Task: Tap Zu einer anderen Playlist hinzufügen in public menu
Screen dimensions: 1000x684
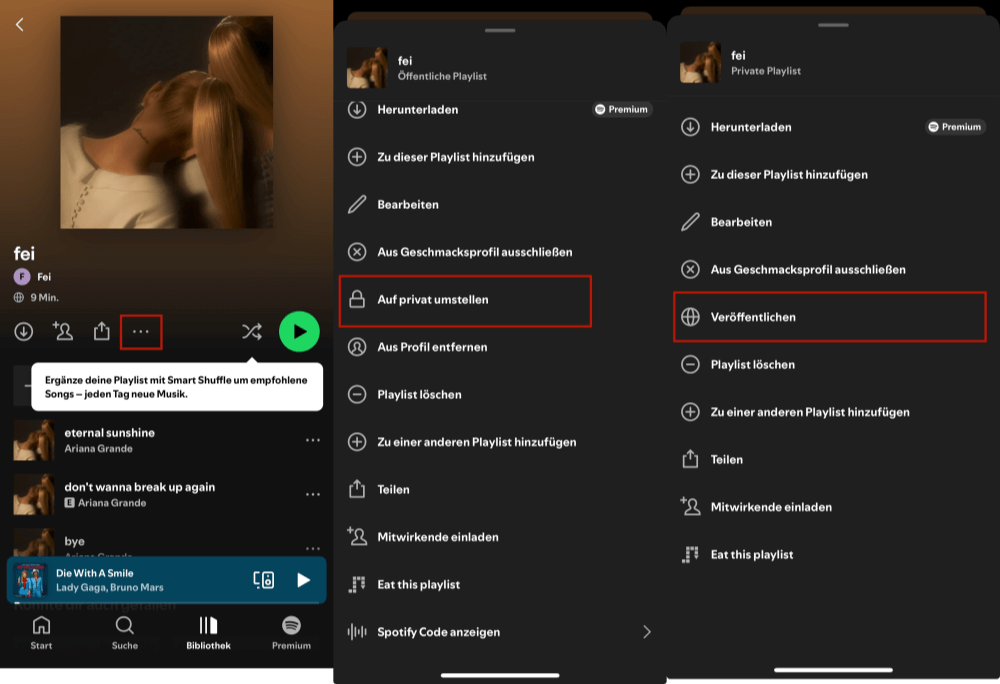Action: tap(499, 442)
